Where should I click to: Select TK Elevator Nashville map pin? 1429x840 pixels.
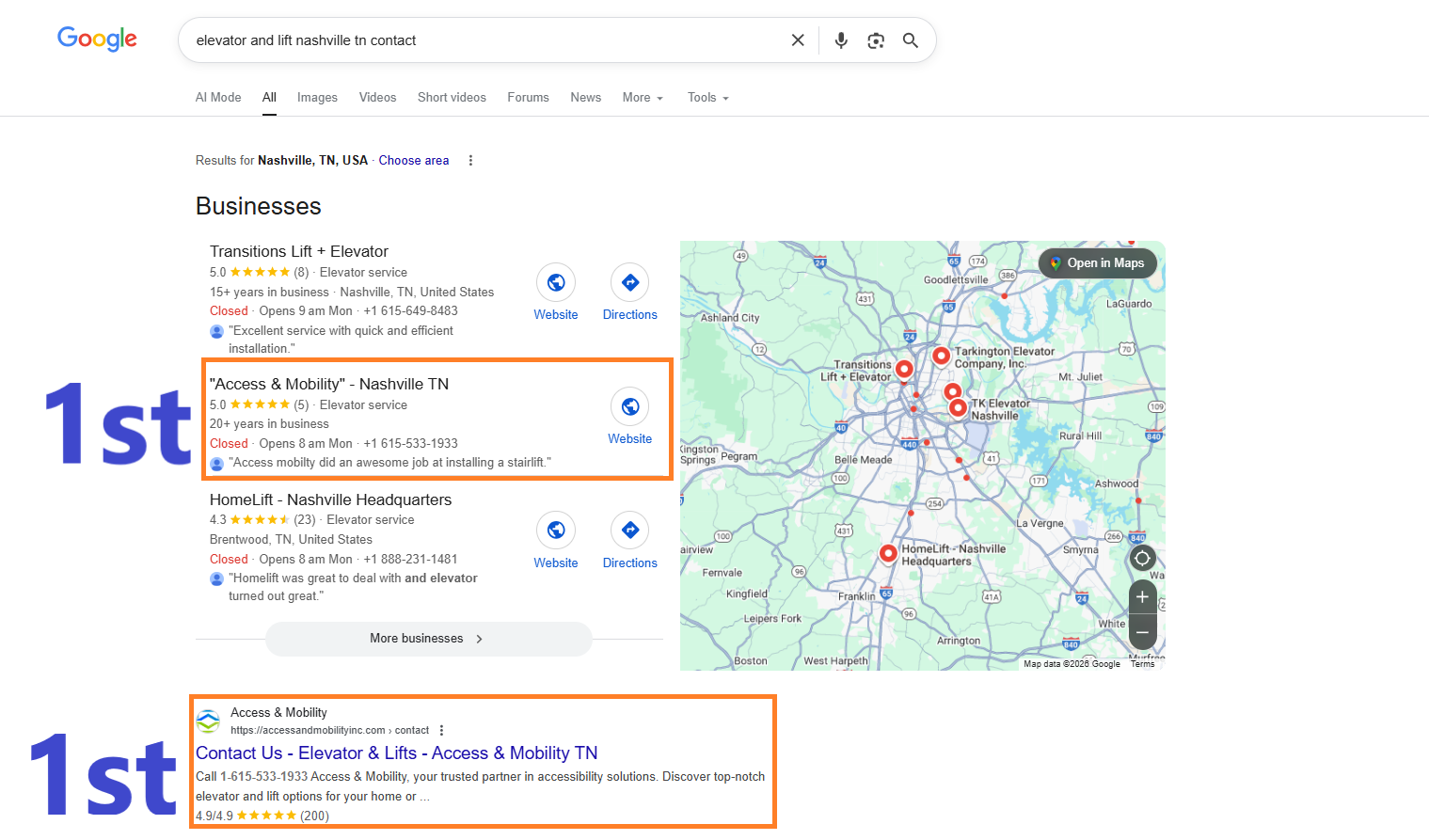[x=958, y=407]
